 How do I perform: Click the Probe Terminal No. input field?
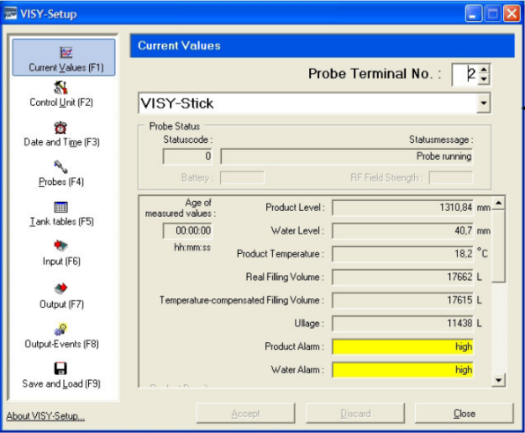coord(465,74)
